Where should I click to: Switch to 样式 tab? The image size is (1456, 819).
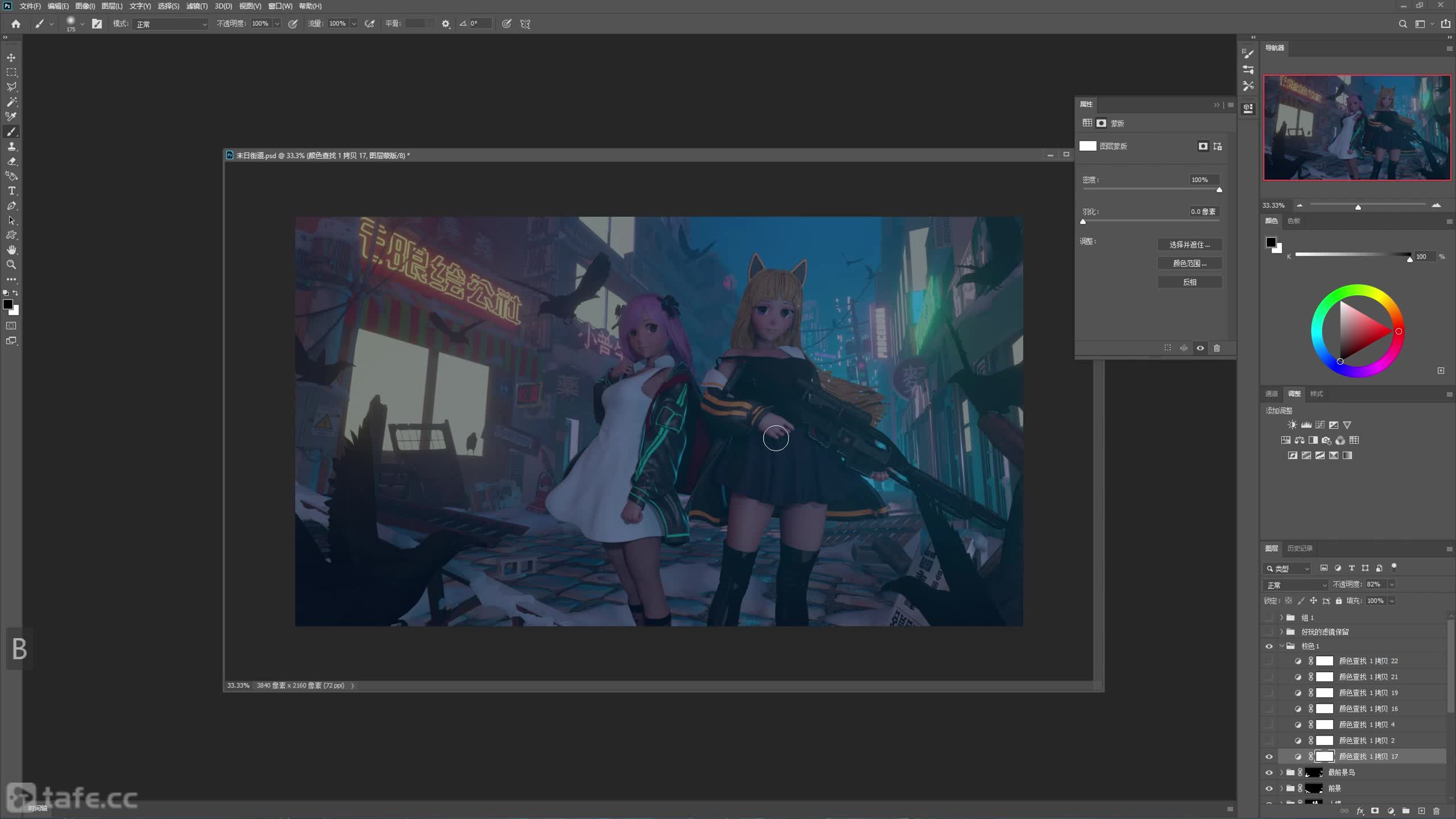tap(1317, 394)
